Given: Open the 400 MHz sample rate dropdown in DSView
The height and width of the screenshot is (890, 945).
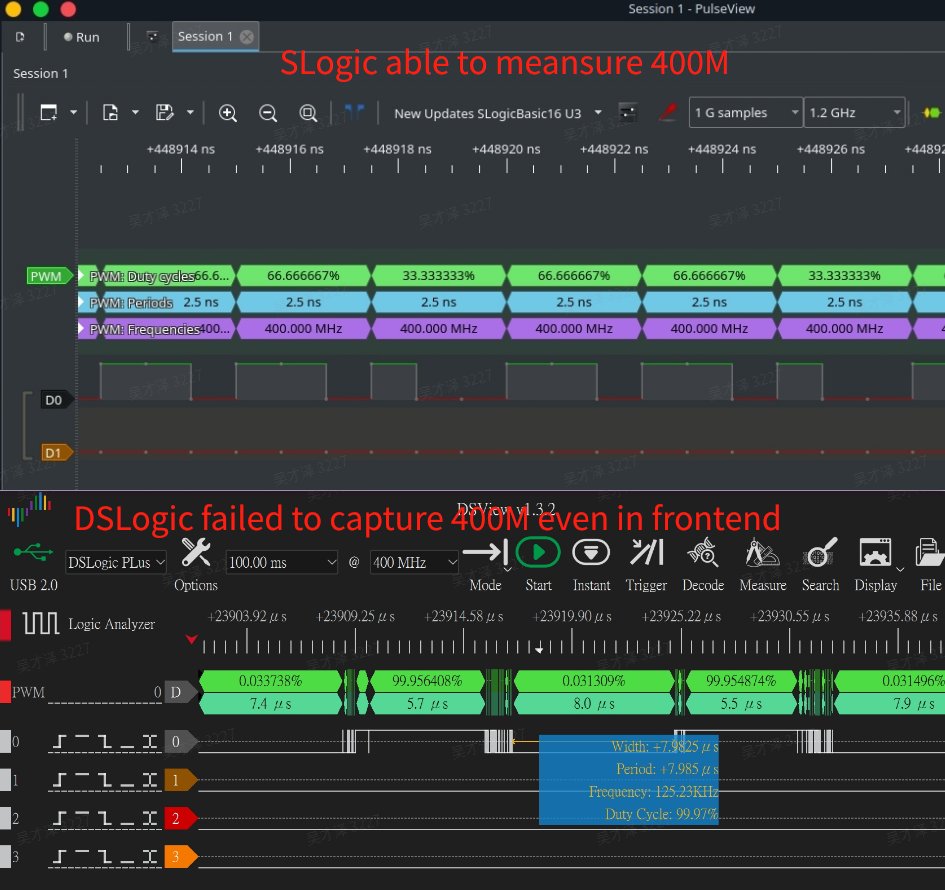Looking at the screenshot, I should coord(414,563).
